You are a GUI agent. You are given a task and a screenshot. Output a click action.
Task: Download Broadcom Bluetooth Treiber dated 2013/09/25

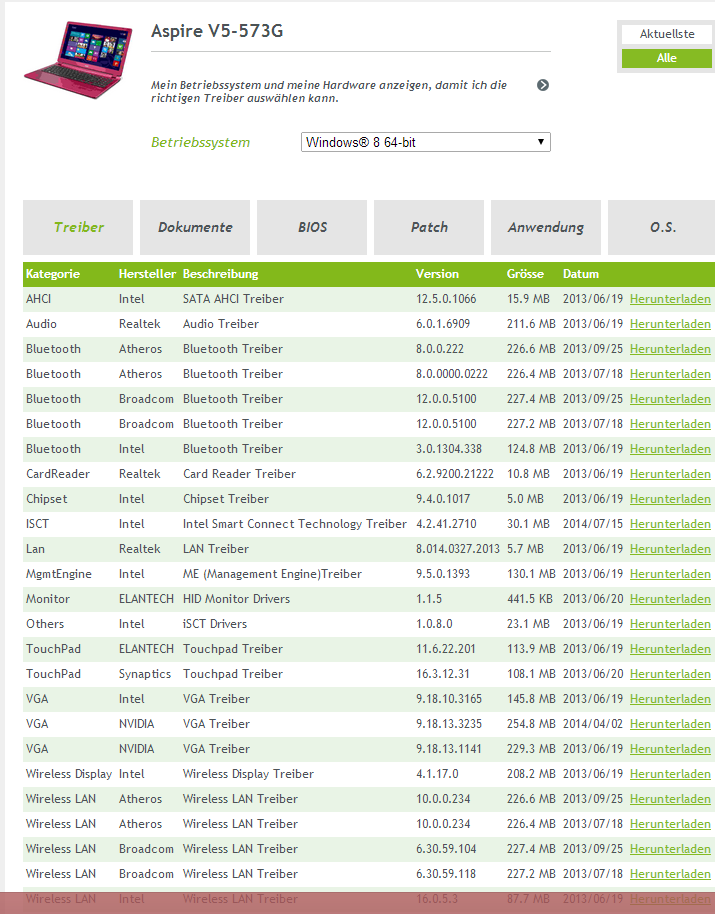670,399
